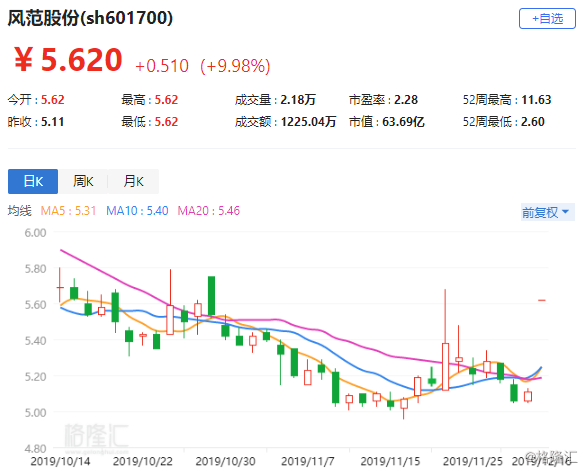
Task: Switch to the 月K monthly chart tab
Action: click(133, 181)
